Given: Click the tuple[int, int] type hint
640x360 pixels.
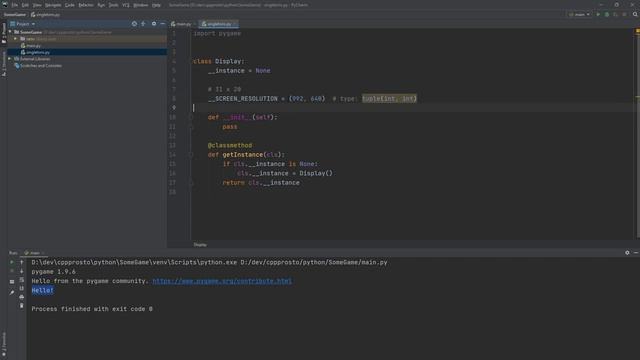Looking at the screenshot, I should pyautogui.click(x=389, y=98).
